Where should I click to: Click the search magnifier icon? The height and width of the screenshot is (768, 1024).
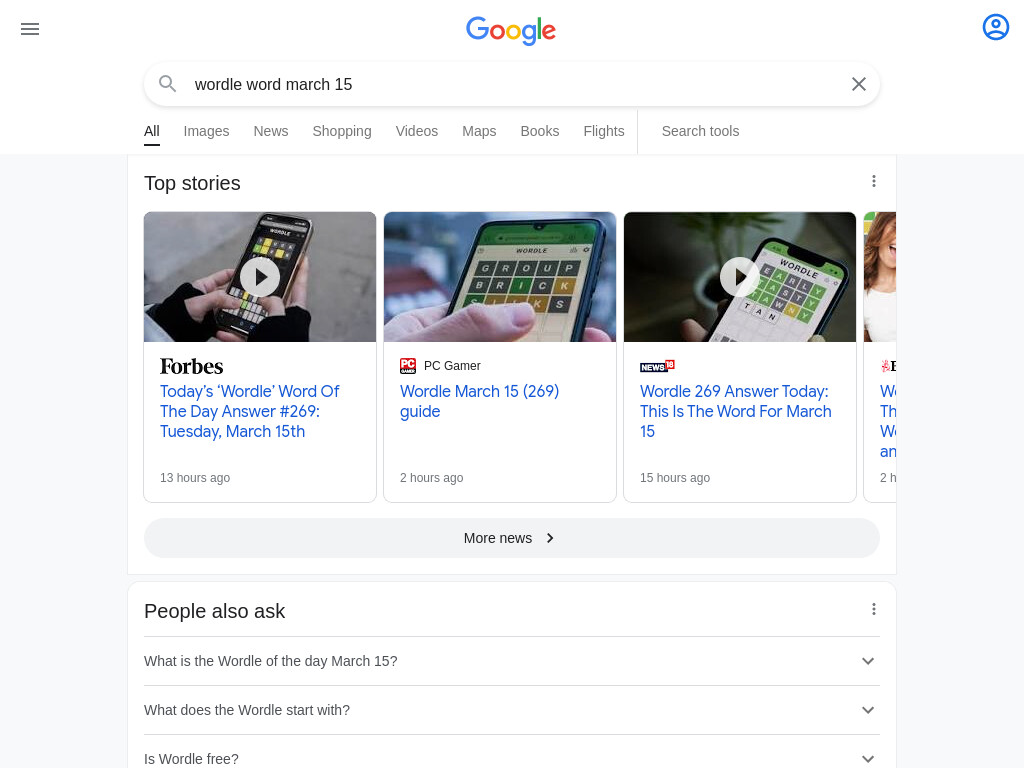coord(168,84)
